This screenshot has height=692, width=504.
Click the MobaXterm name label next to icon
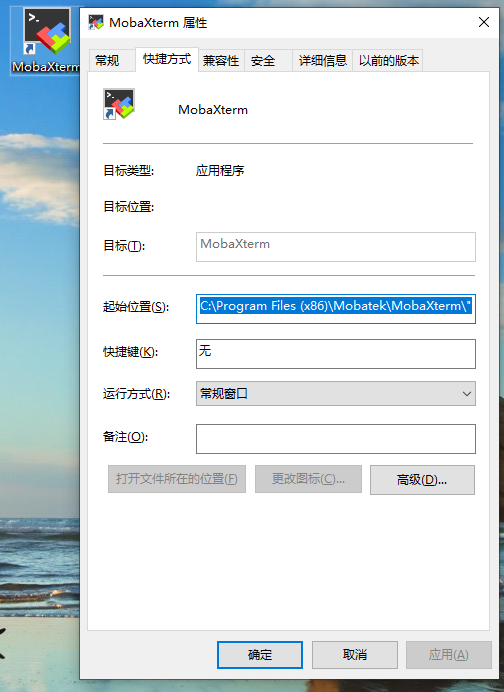[x=213, y=110]
